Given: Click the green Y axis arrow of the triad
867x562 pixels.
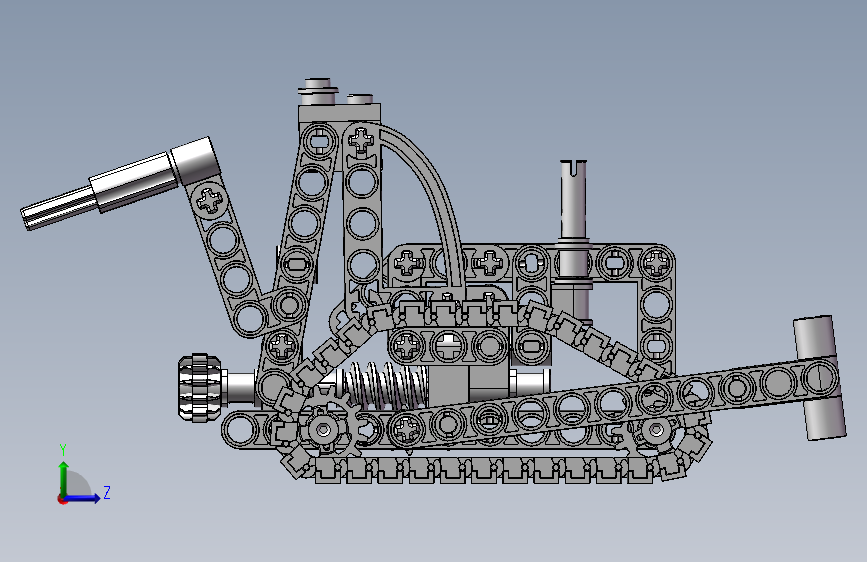Looking at the screenshot, I should 64,479.
